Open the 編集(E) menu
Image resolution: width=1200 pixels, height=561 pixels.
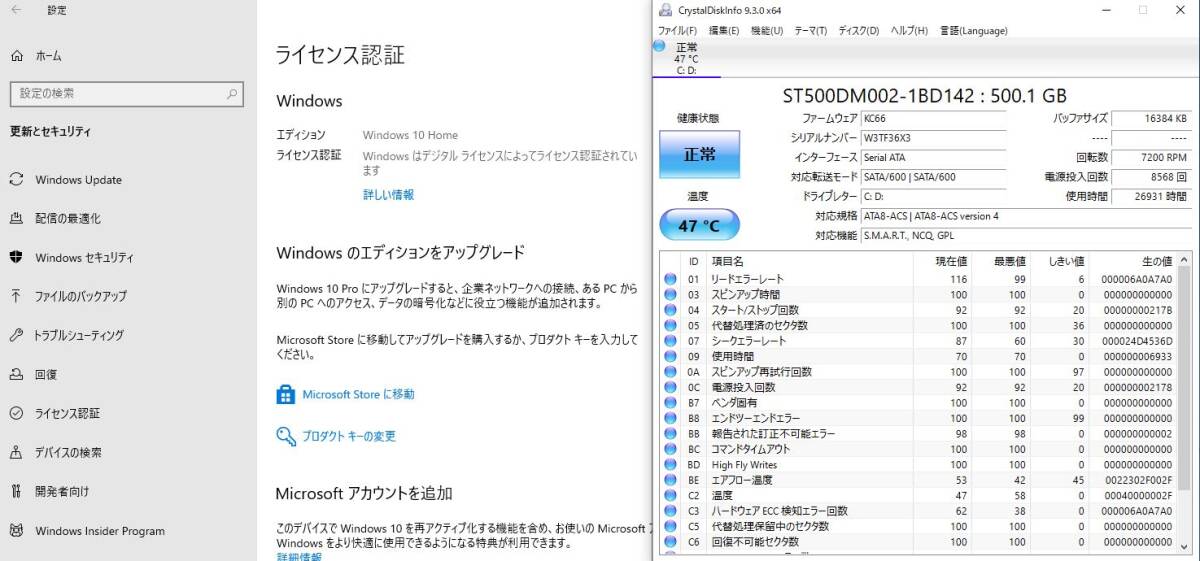pos(724,31)
